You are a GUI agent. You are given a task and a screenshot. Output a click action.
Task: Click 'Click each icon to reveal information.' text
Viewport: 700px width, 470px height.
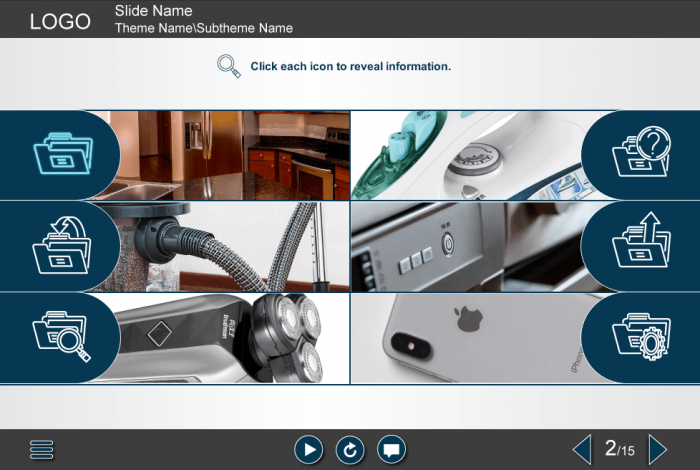pos(350,67)
